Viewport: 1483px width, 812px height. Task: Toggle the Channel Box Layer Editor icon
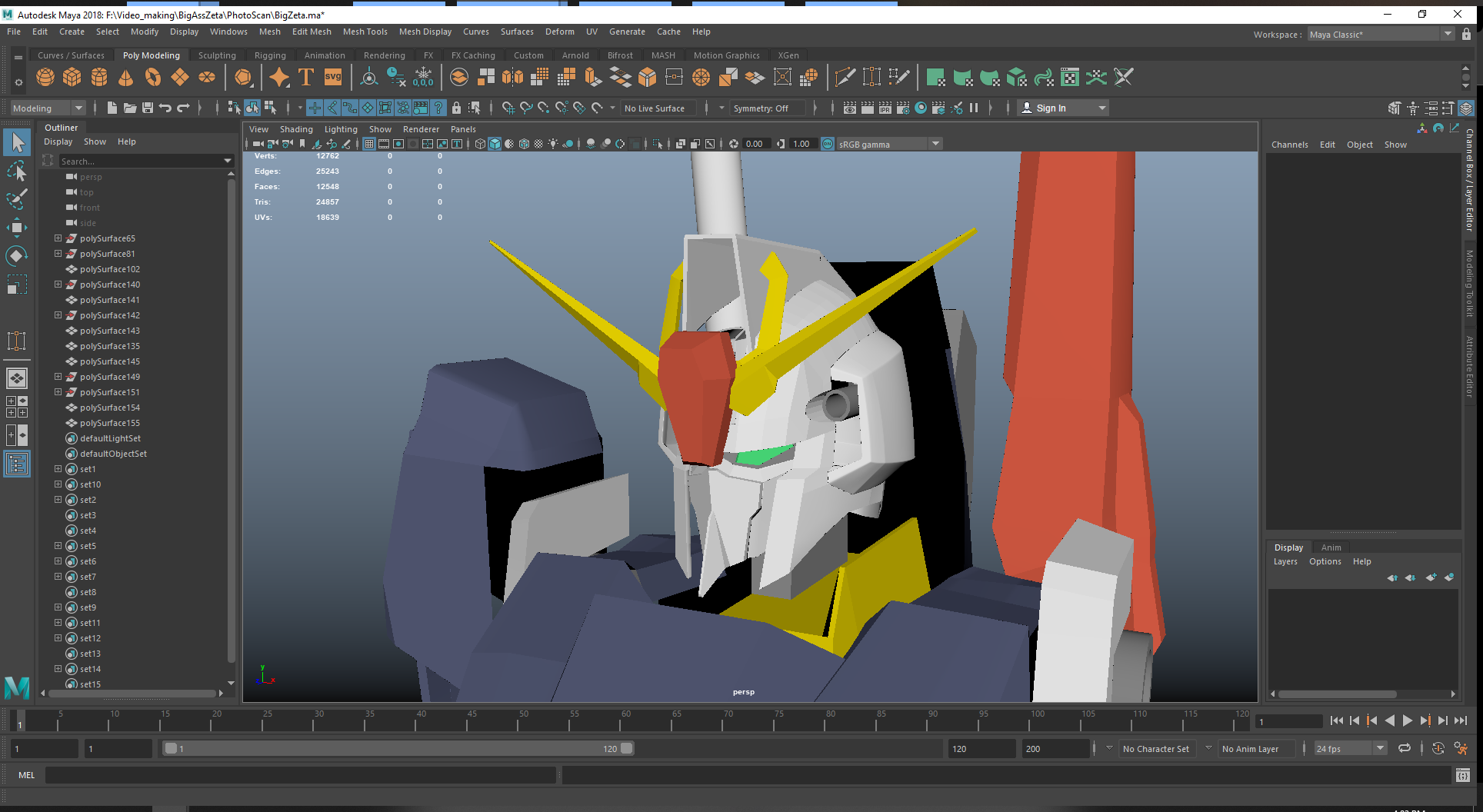tap(1466, 108)
